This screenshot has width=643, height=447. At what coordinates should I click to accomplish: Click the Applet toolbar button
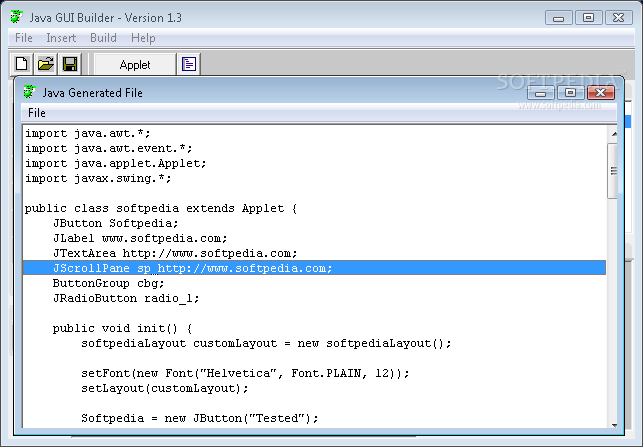(135, 65)
